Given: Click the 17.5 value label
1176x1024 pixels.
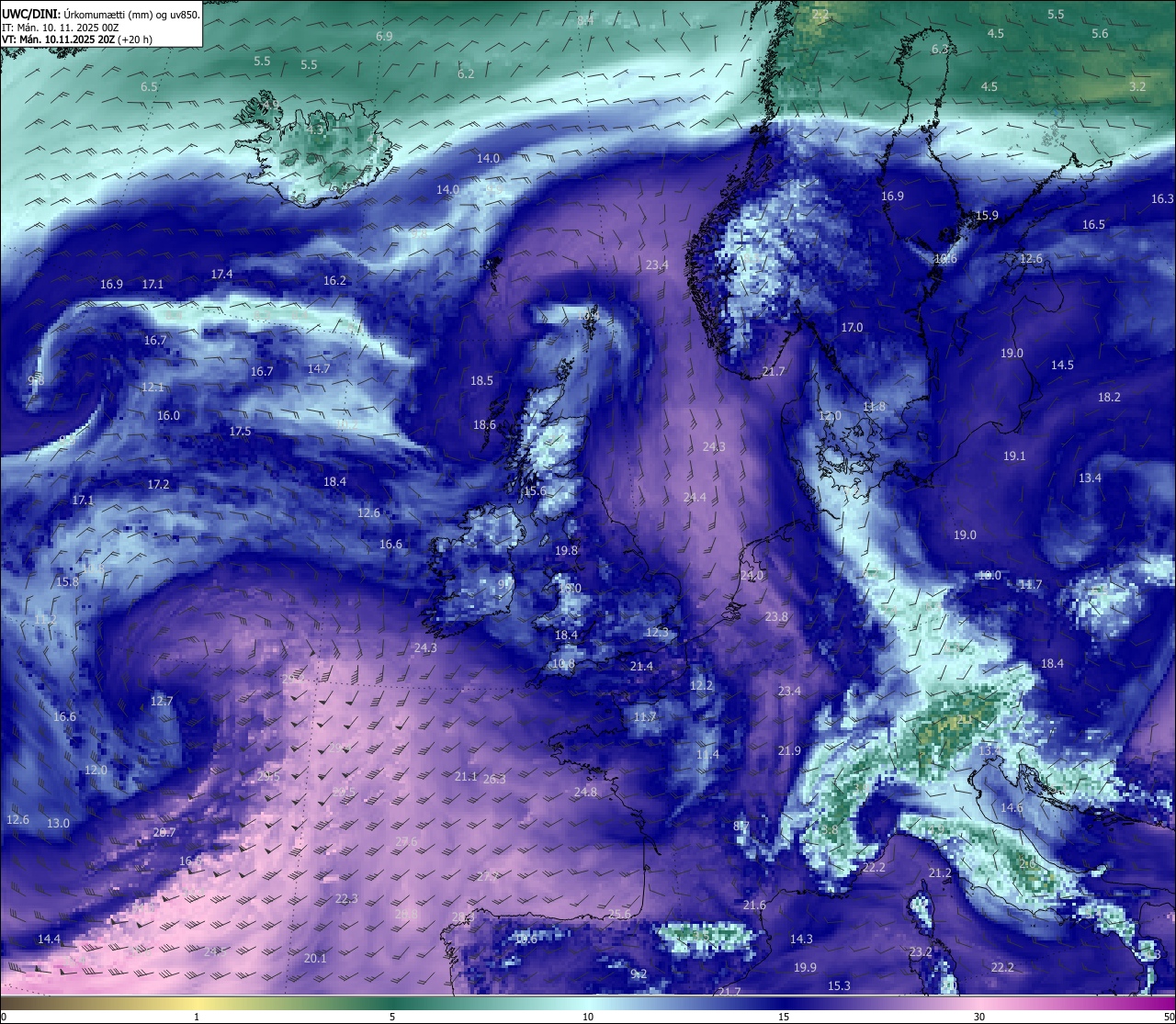Looking at the screenshot, I should 240,431.
